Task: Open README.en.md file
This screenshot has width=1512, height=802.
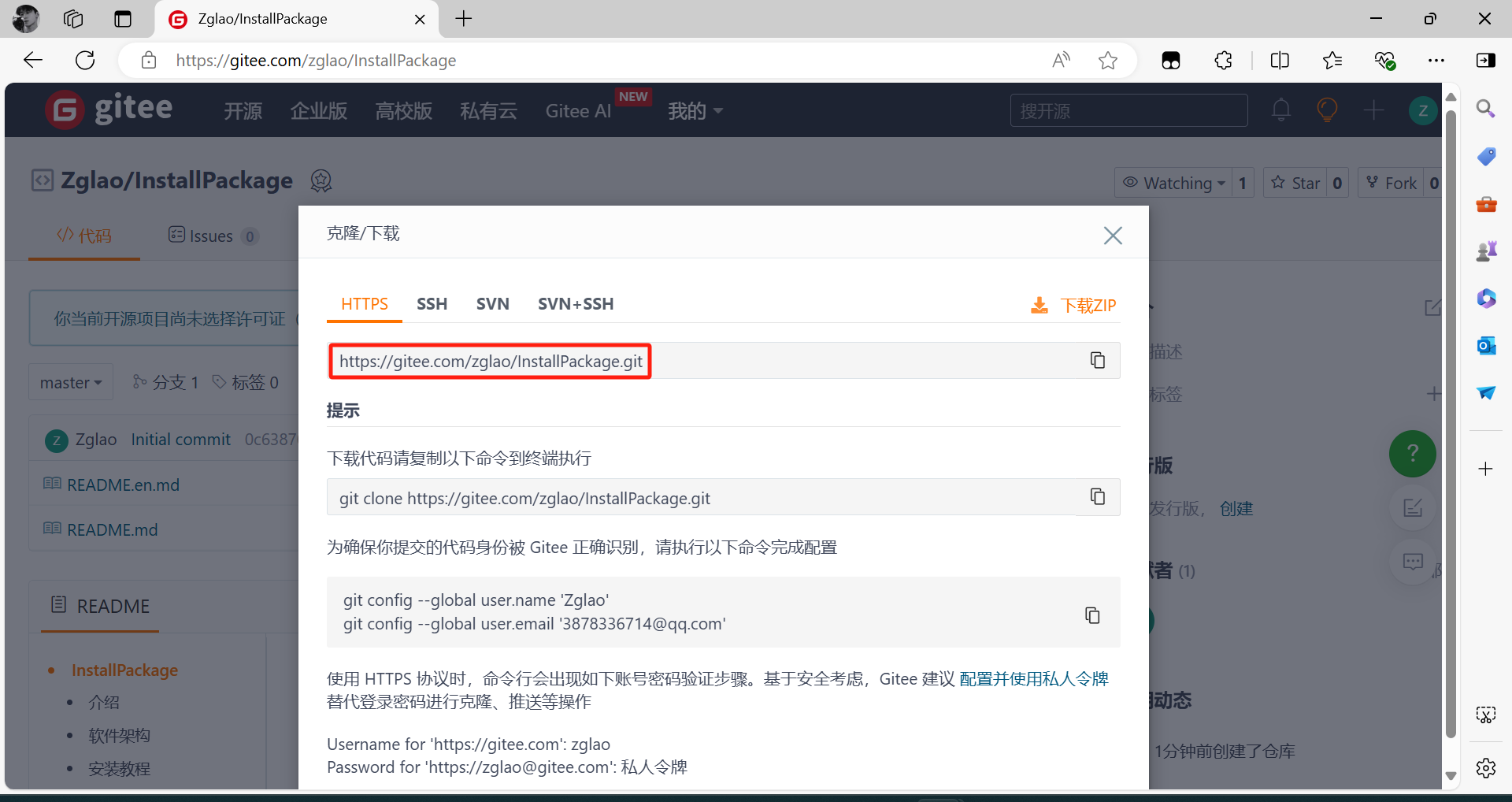Action: coord(123,485)
